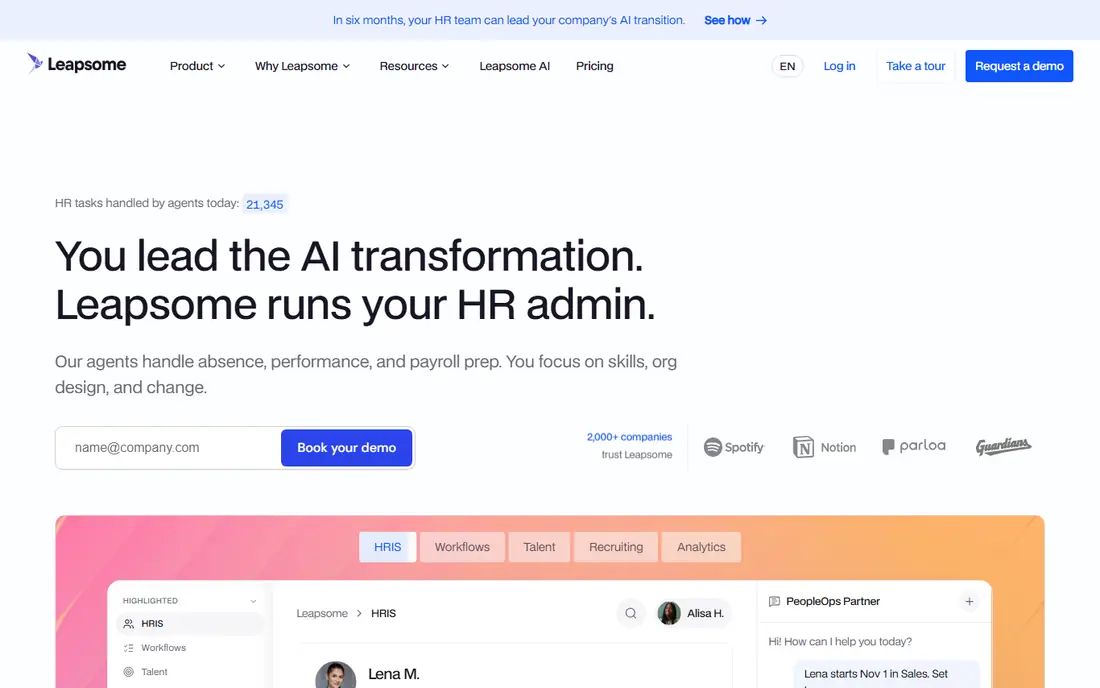Click the Log in link
The width and height of the screenshot is (1100, 688).
pos(839,66)
